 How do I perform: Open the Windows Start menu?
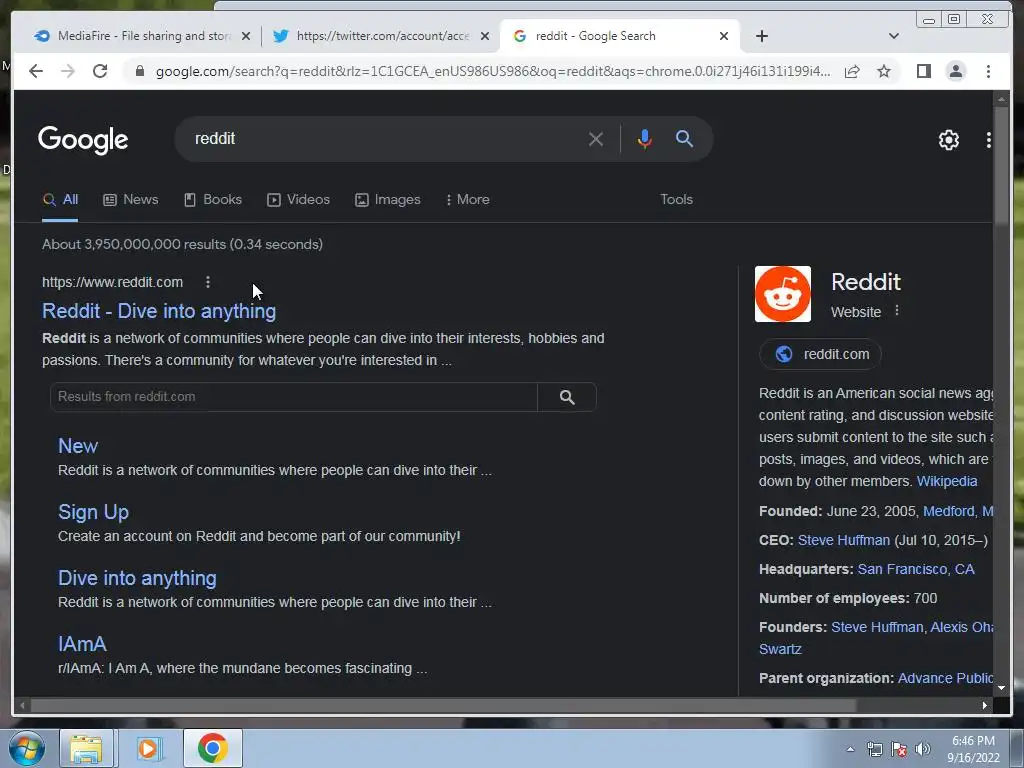pyautogui.click(x=27, y=748)
